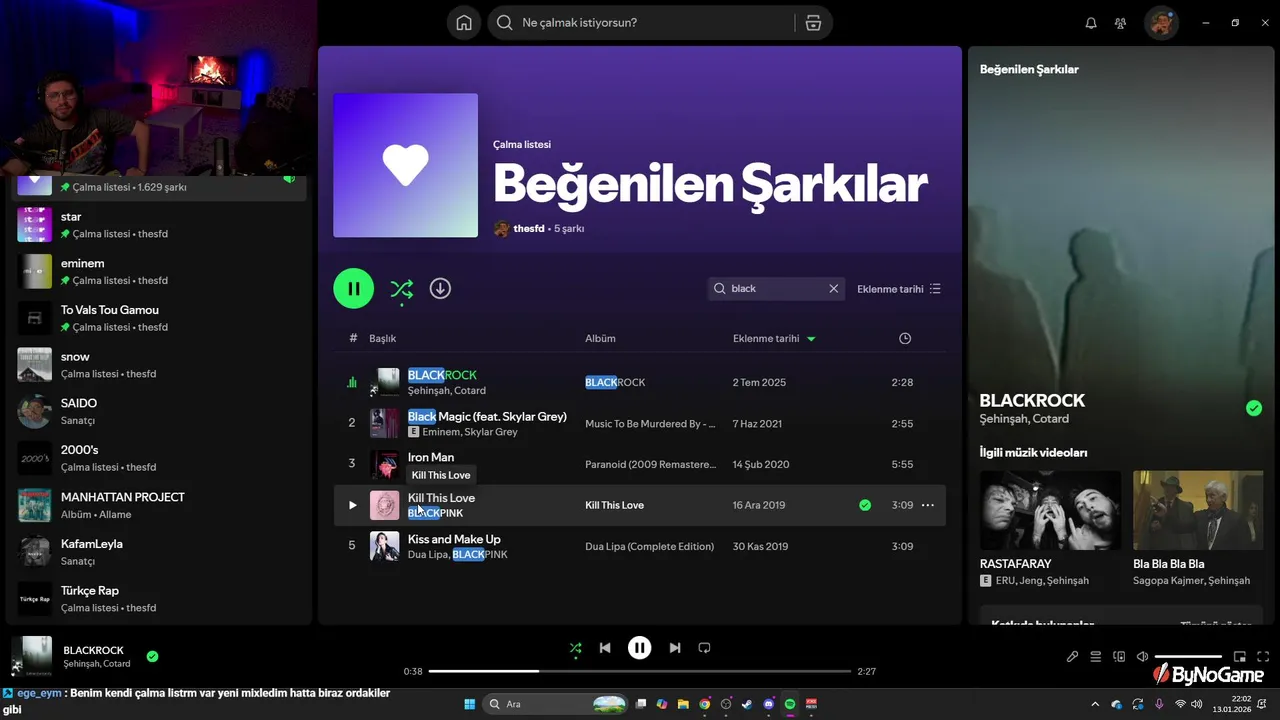Image resolution: width=1280 pixels, height=720 pixels.
Task: Open more options for Kill This Love
Action: click(928, 506)
